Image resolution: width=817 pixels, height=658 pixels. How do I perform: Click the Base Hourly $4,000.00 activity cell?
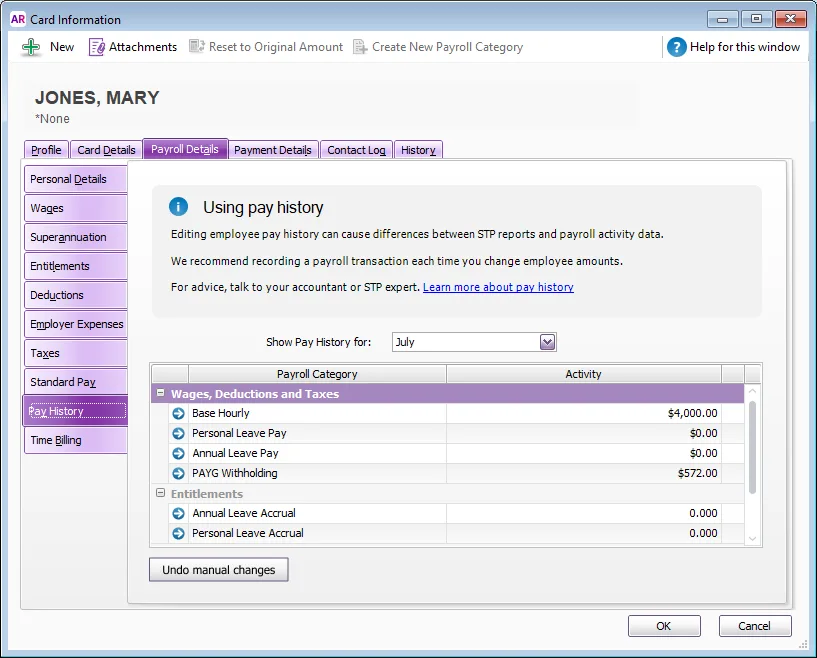584,414
